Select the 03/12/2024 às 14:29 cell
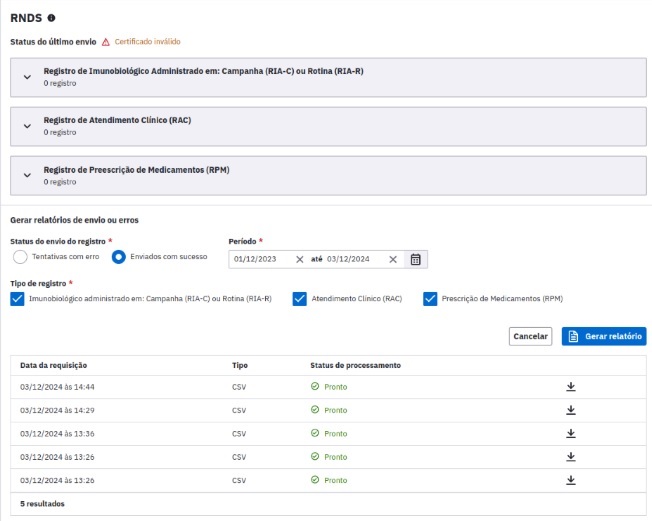Viewport: 652px width, 521px height. coord(57,410)
